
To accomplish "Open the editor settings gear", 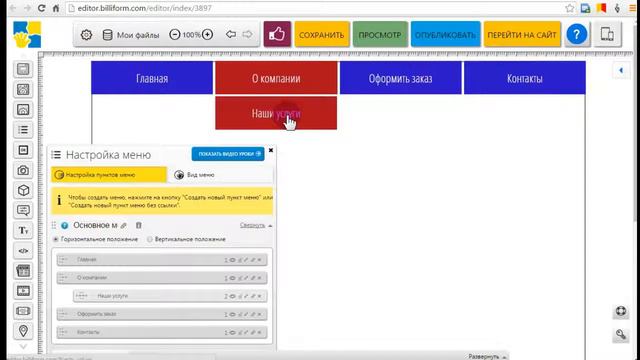I will pyautogui.click(x=86, y=35).
